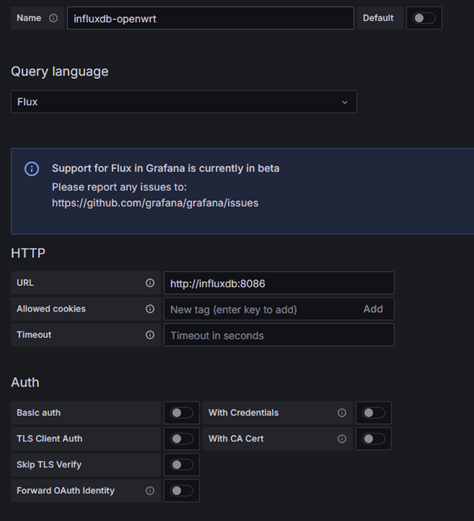474x521 pixels.
Task: Click the github.com/grafana/grafana/issues URL text
Action: (x=155, y=203)
